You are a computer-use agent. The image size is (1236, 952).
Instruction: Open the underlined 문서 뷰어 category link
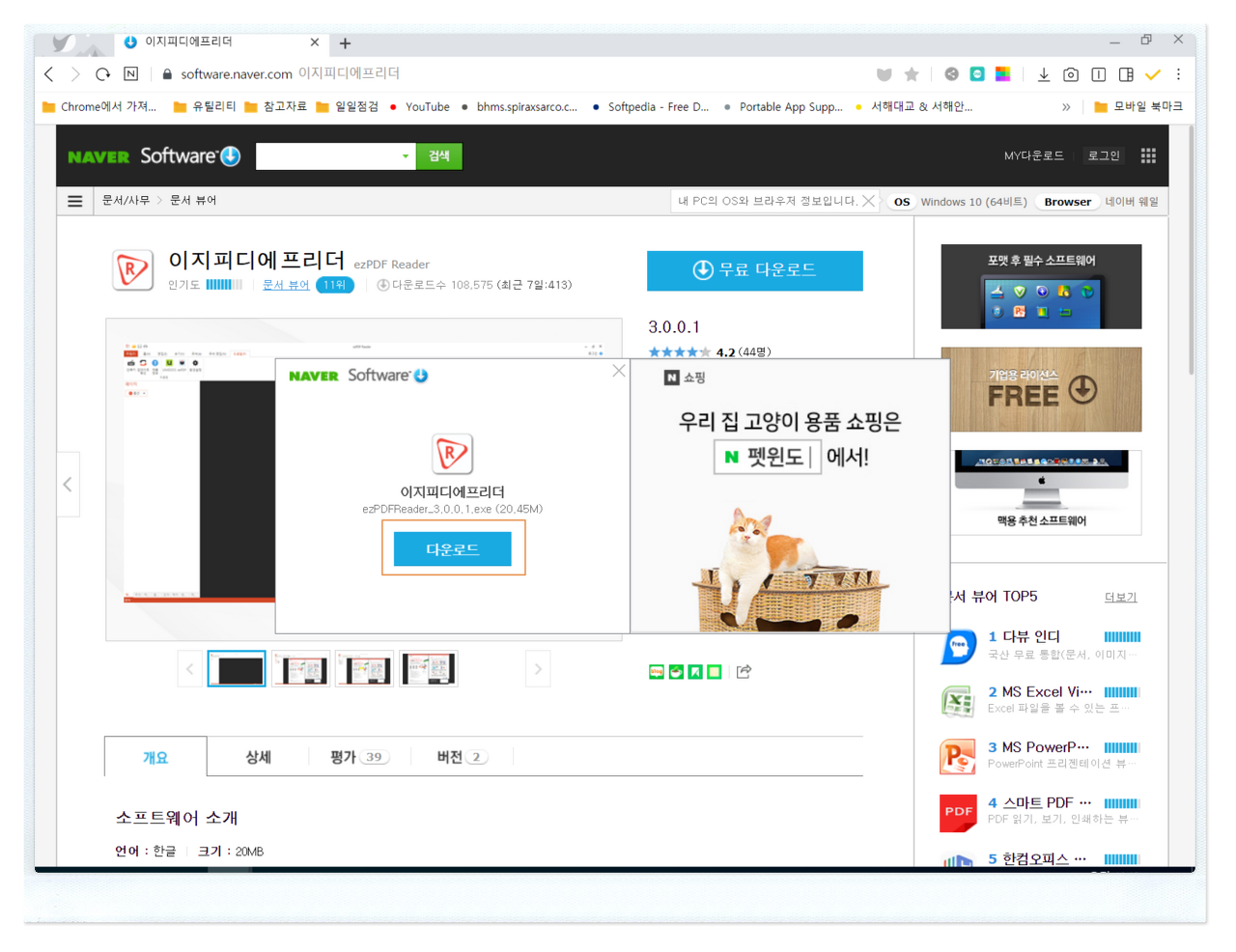[x=286, y=285]
